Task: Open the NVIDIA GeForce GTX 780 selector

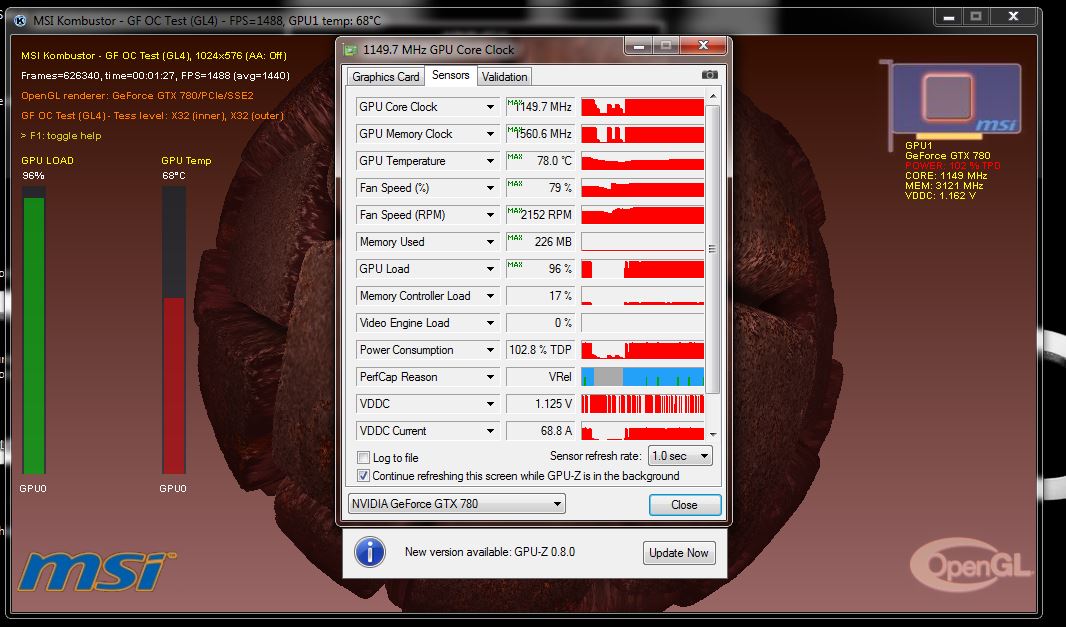Action: pyautogui.click(x=456, y=504)
